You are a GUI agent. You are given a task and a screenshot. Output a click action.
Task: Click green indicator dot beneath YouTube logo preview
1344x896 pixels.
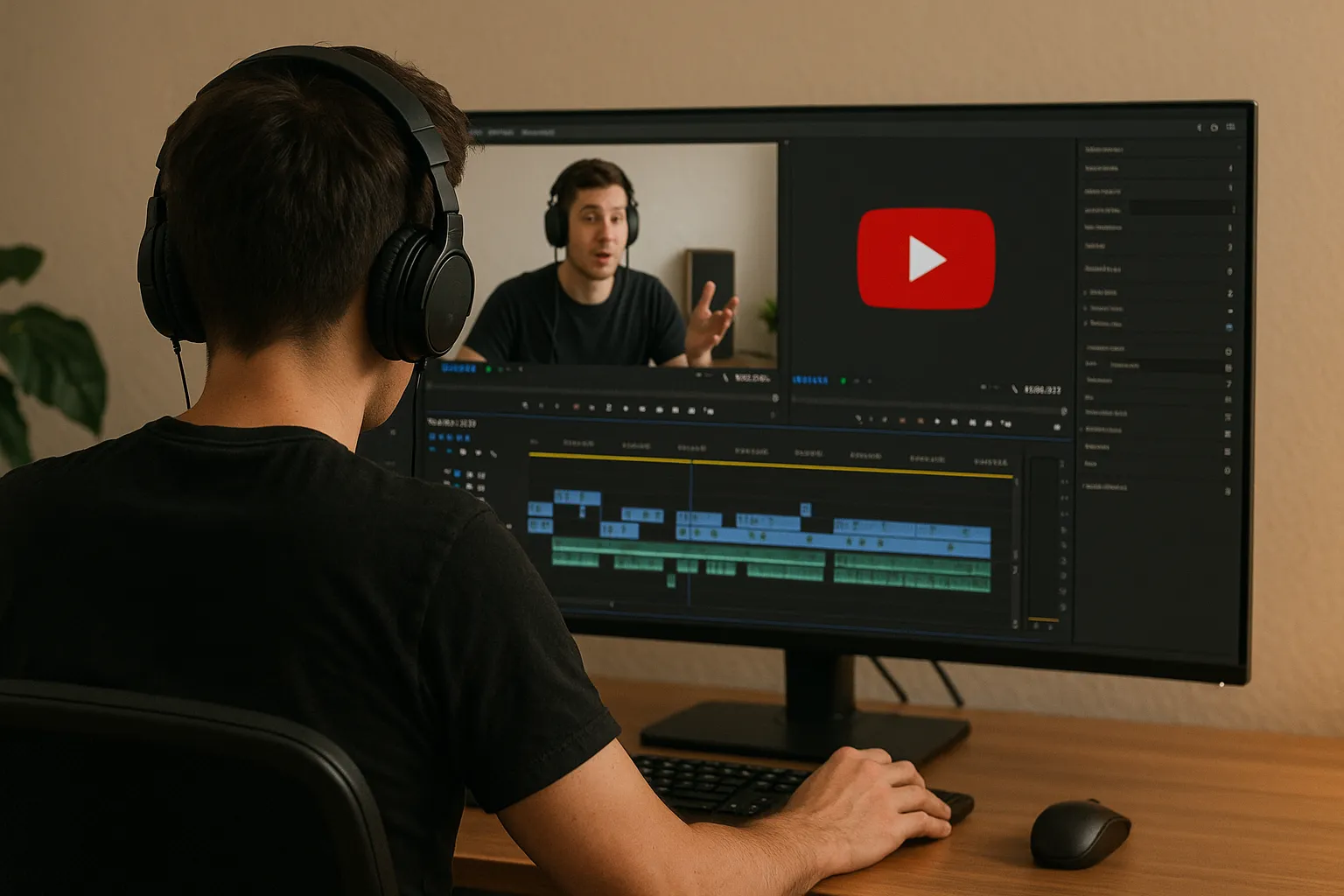click(x=843, y=381)
